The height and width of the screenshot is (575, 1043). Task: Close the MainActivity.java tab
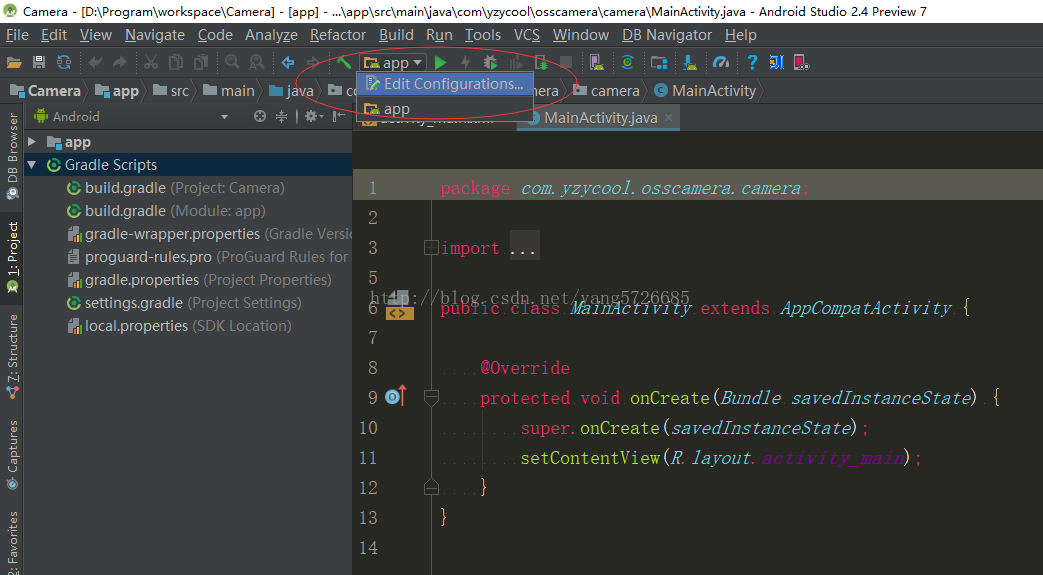pos(669,118)
